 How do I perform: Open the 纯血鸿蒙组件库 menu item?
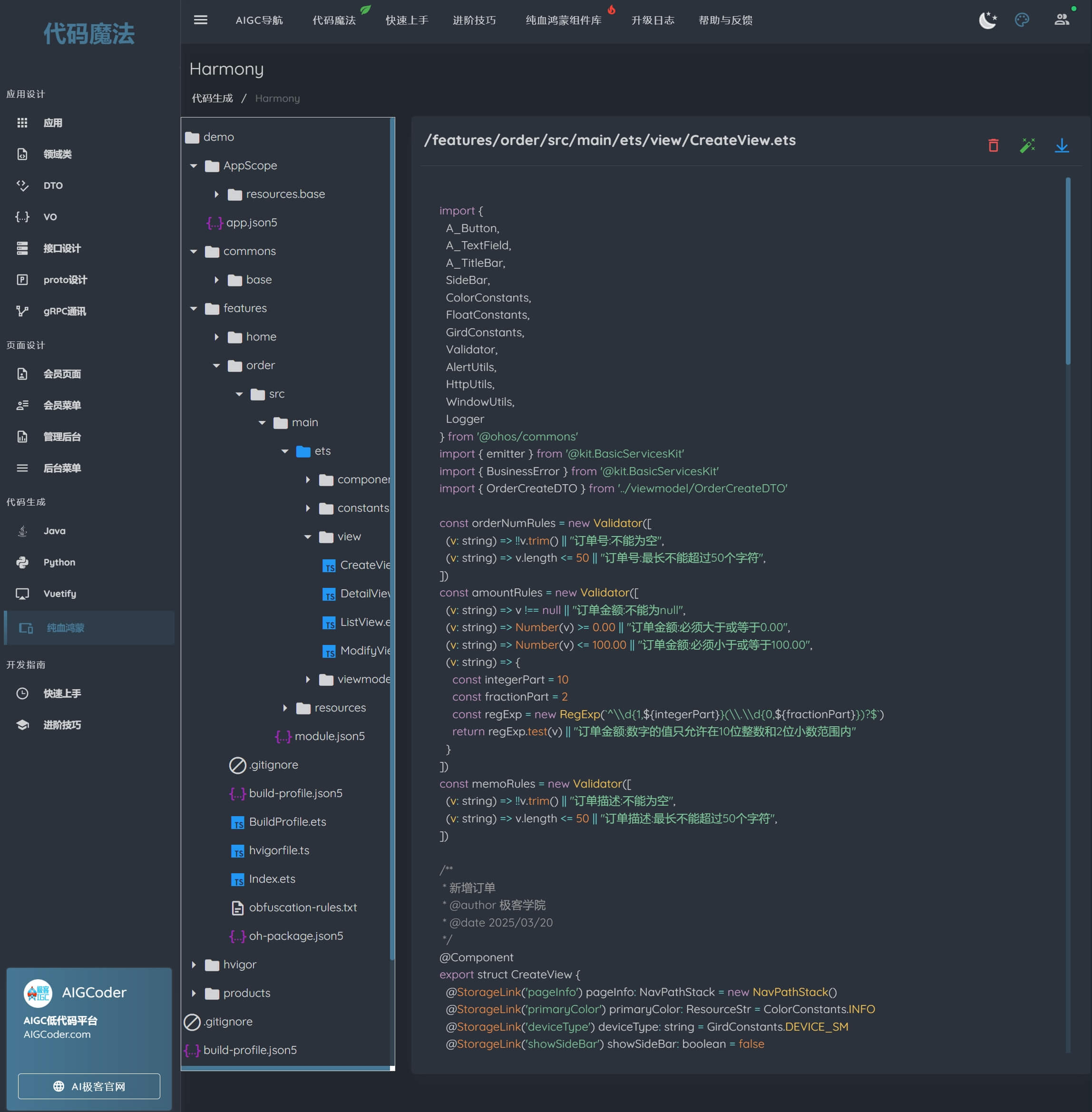(563, 20)
